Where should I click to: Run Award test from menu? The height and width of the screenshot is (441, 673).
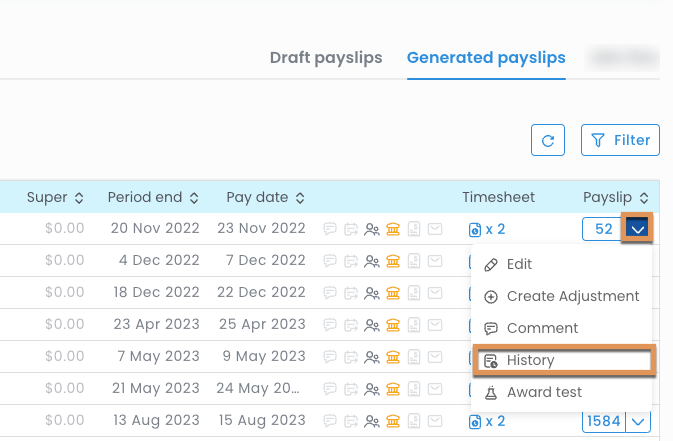pyautogui.click(x=544, y=392)
